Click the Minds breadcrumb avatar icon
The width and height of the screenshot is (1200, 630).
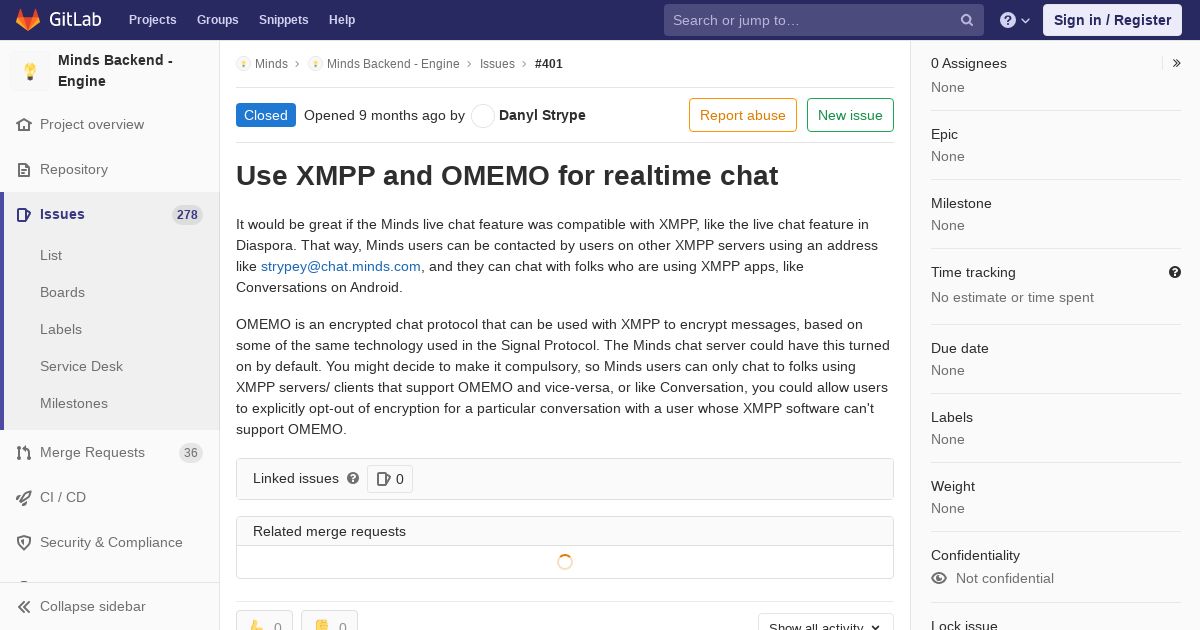(243, 64)
